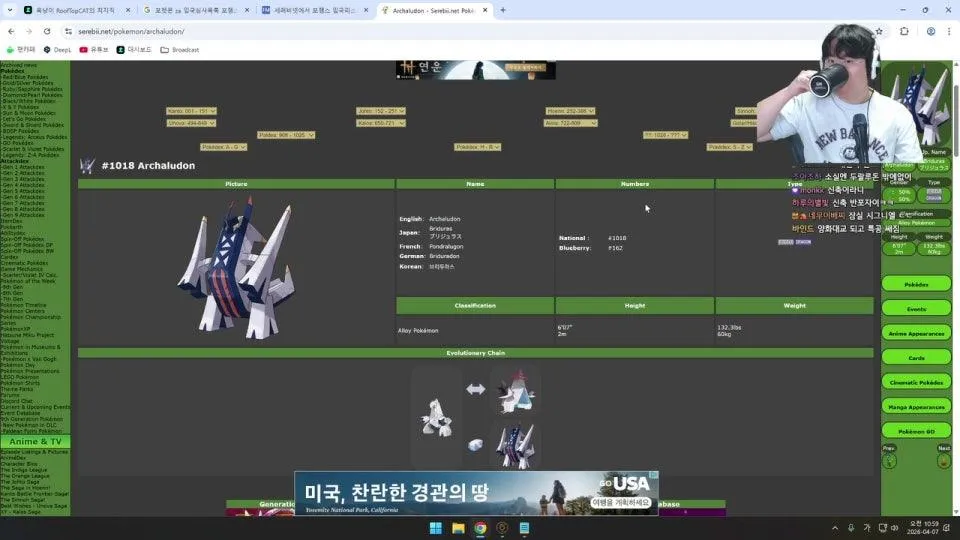Open a new browser tab with plus button
This screenshot has width=960, height=540.
tap(503, 10)
